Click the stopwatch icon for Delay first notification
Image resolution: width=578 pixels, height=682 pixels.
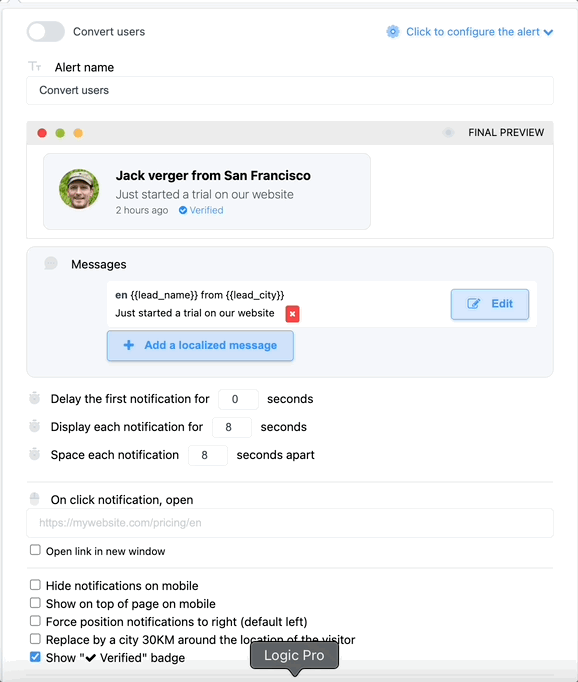[35, 398]
